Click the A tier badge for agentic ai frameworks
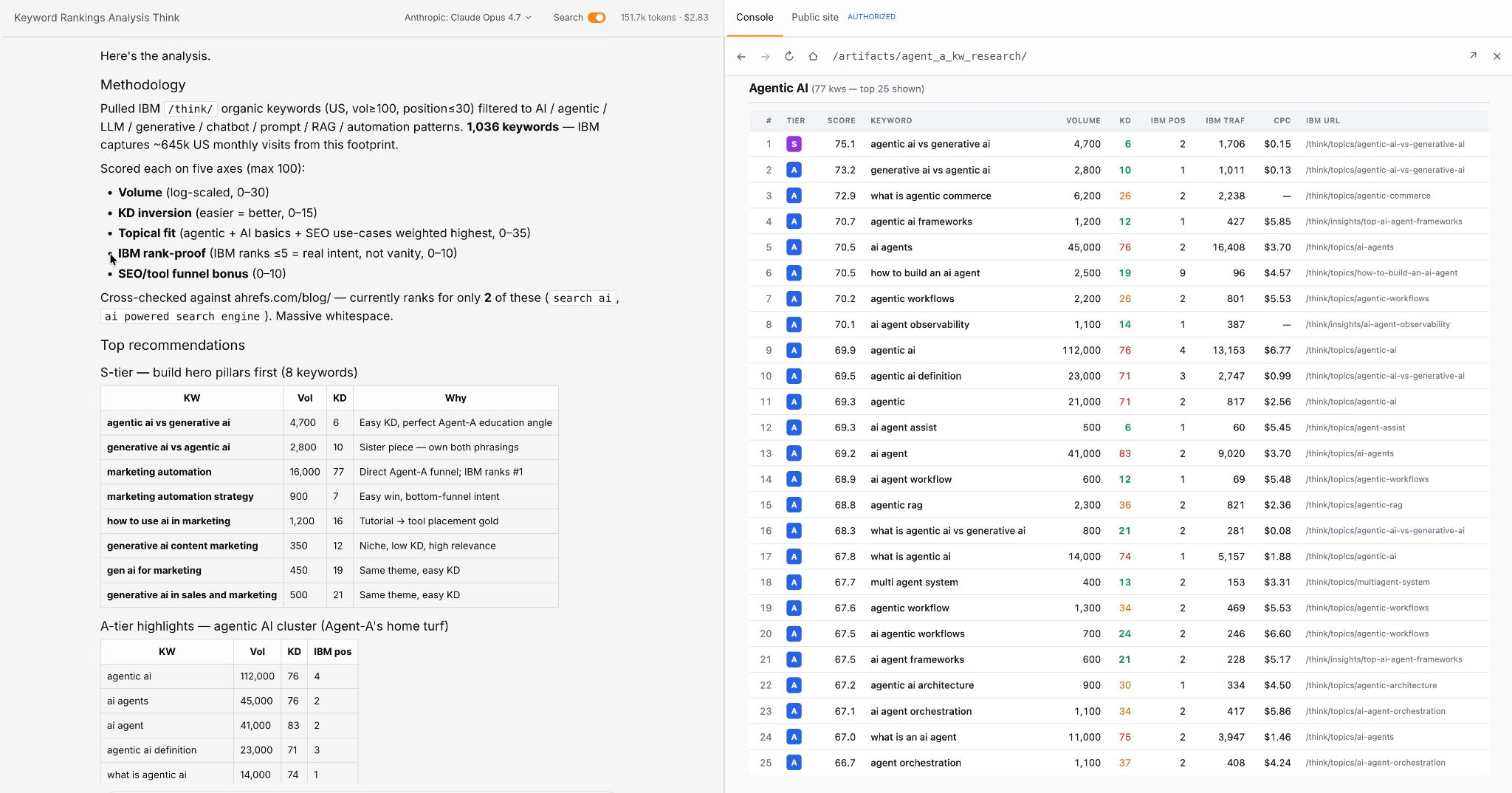The image size is (1512, 793). pyautogui.click(x=794, y=222)
